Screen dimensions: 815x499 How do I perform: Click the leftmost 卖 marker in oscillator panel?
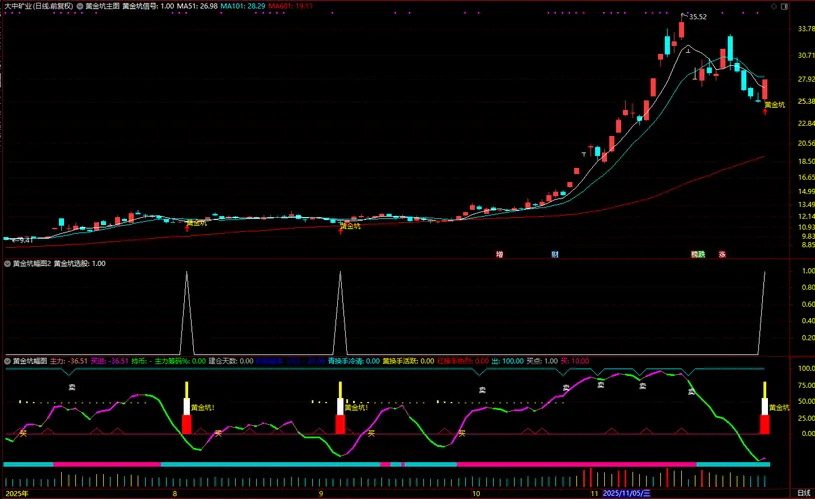pos(72,387)
